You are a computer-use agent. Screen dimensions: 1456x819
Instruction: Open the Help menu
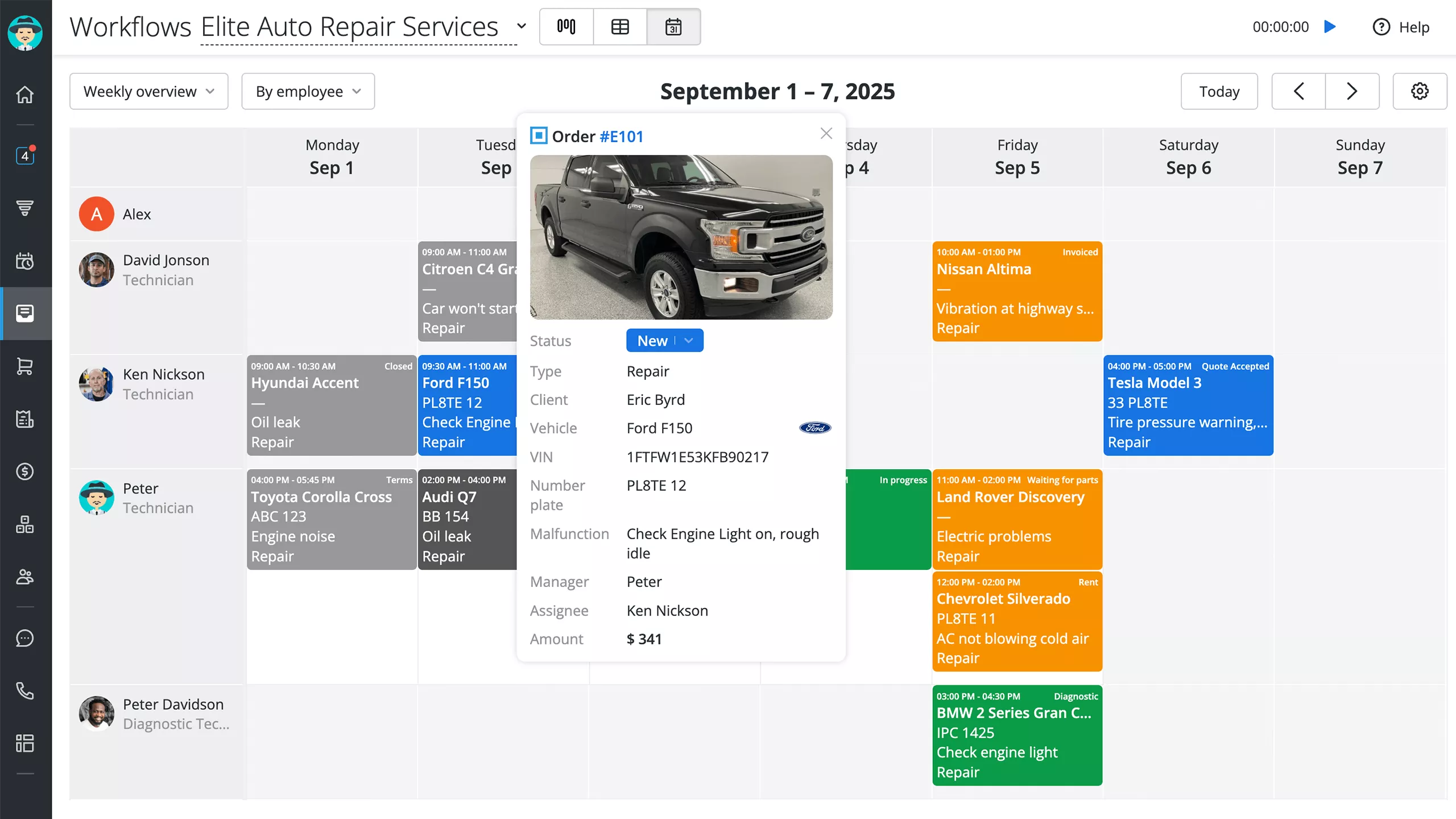tap(1400, 27)
